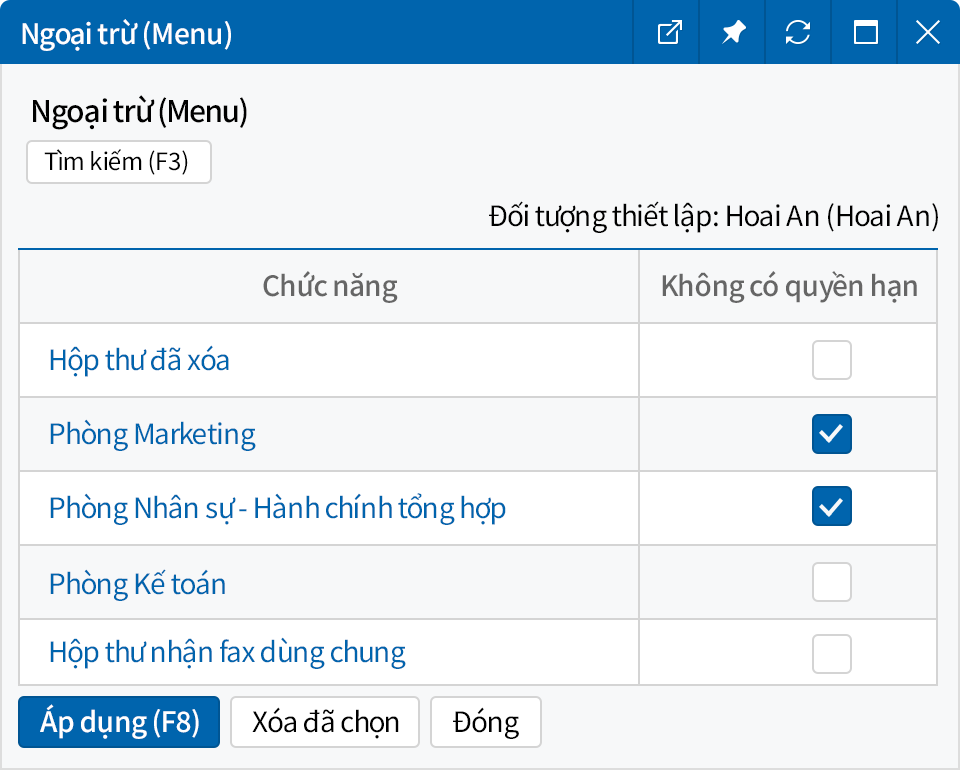Pin the Ngoại trừ (Menu) dialog
960x770 pixels.
click(x=733, y=32)
